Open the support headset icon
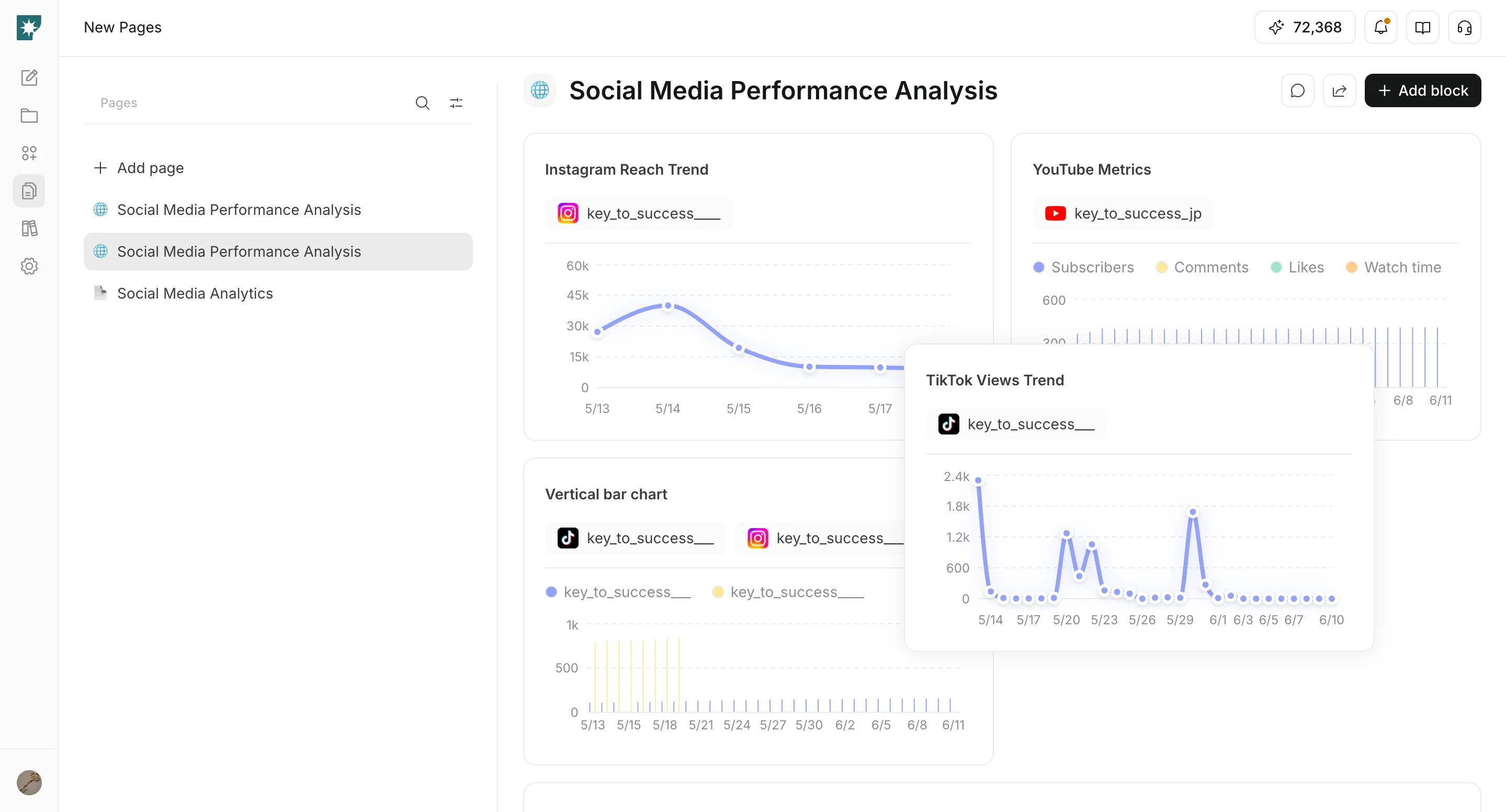This screenshot has width=1506, height=812. tap(1465, 28)
